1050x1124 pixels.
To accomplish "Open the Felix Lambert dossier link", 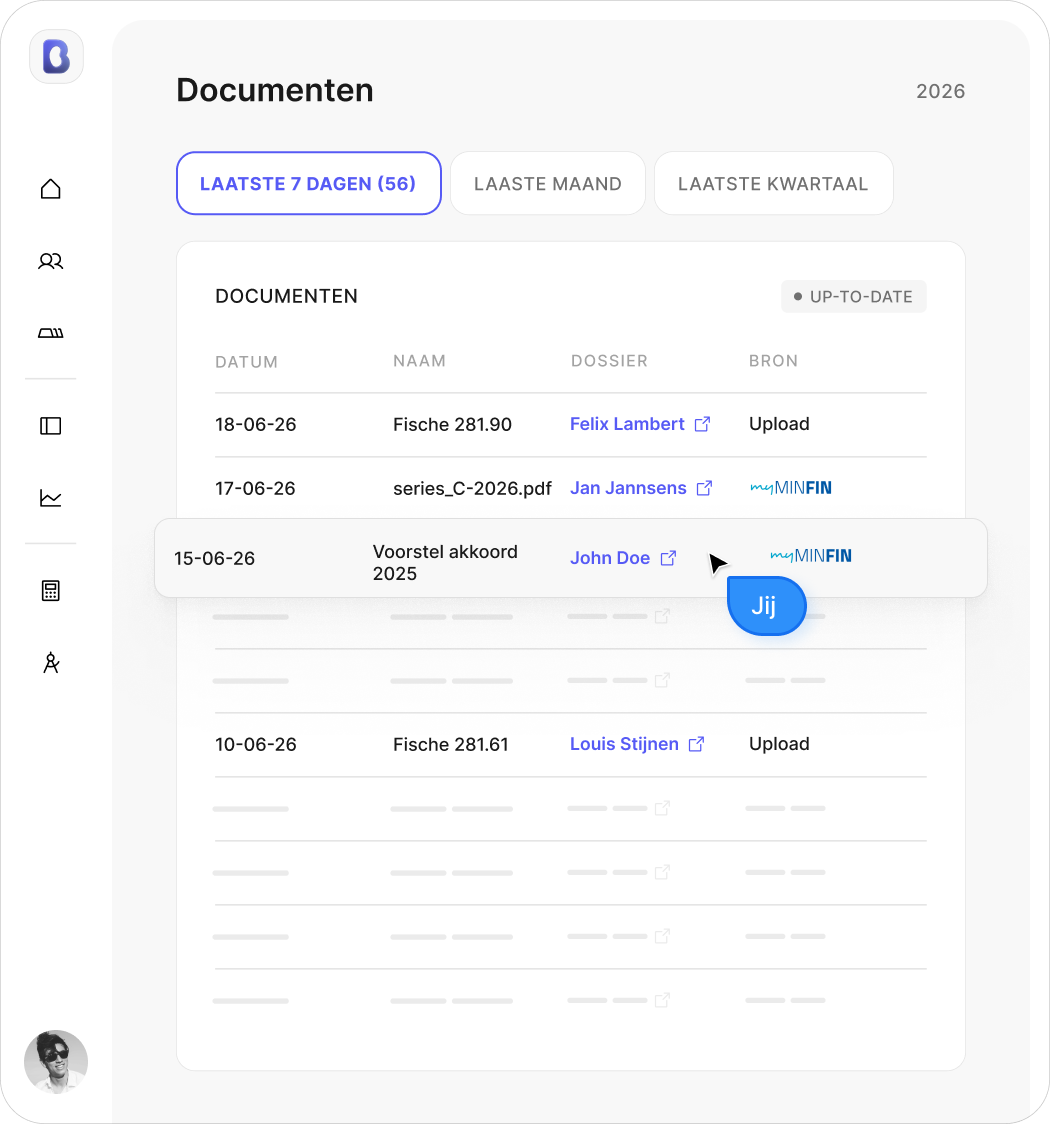I will (627, 424).
